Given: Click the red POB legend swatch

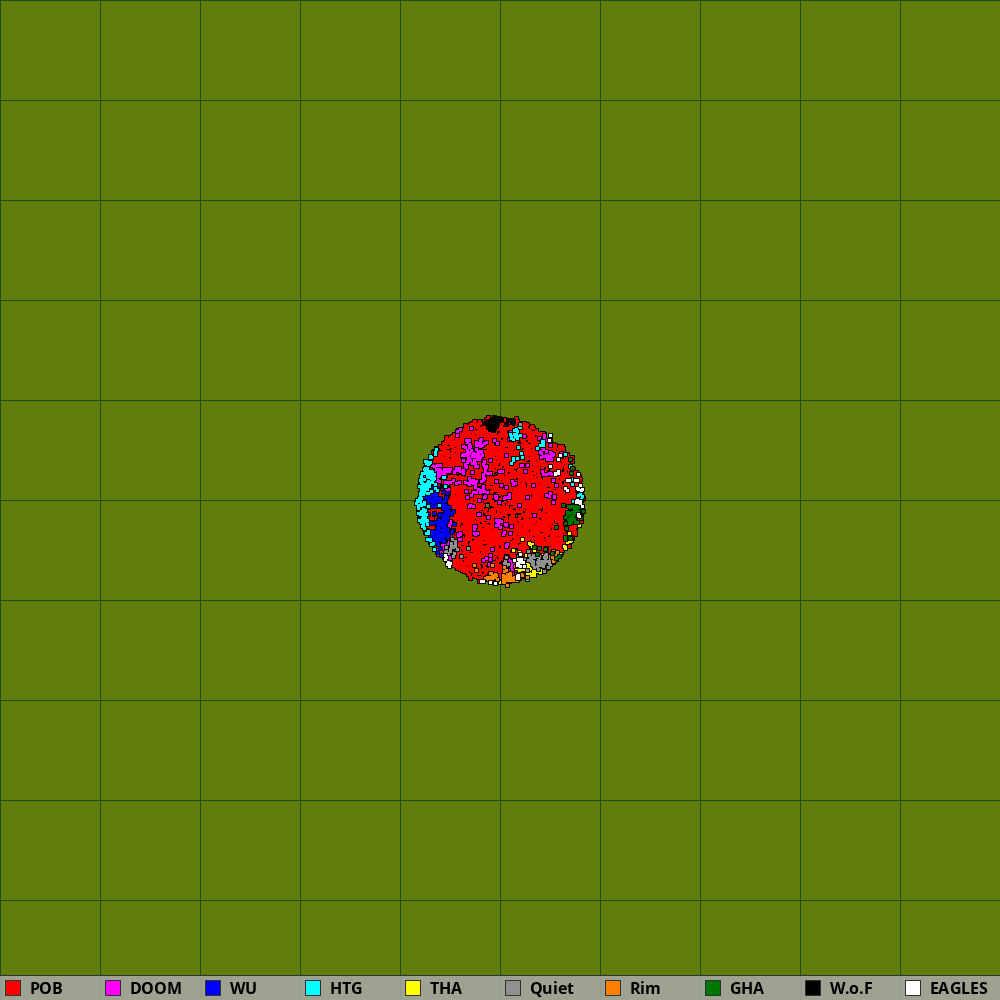Looking at the screenshot, I should 13,988.
